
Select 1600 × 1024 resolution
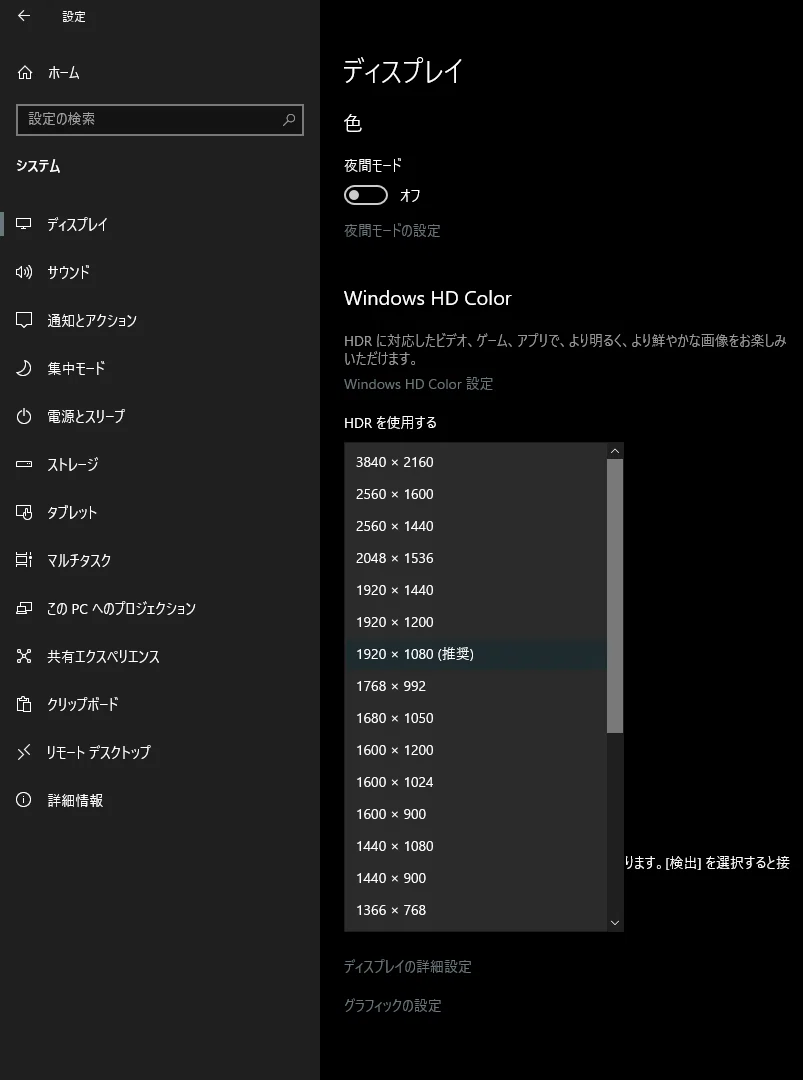476,782
